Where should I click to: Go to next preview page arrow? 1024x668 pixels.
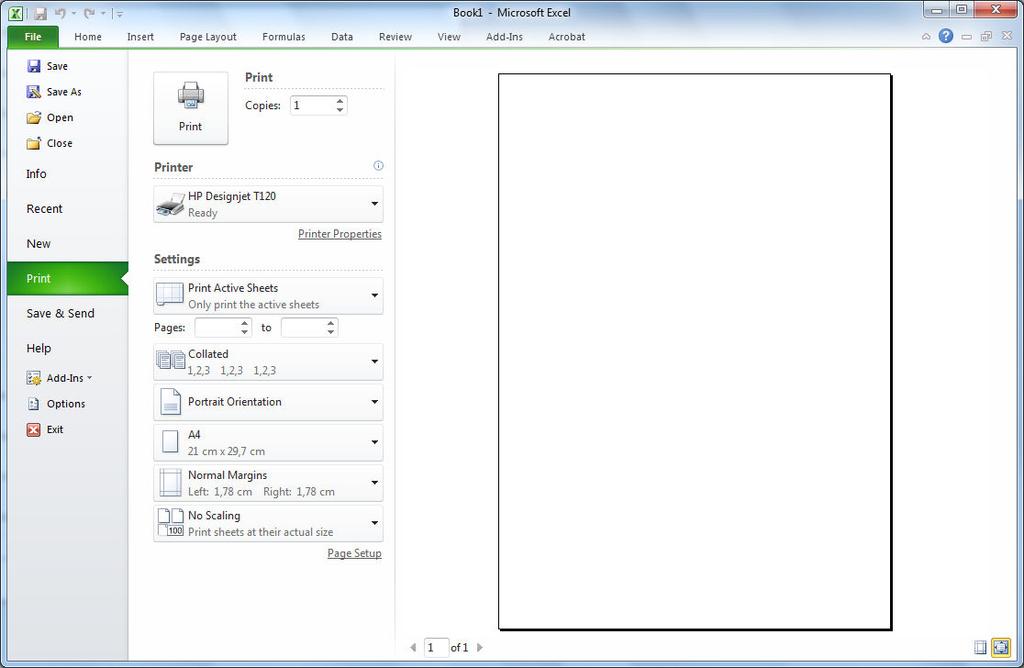480,647
